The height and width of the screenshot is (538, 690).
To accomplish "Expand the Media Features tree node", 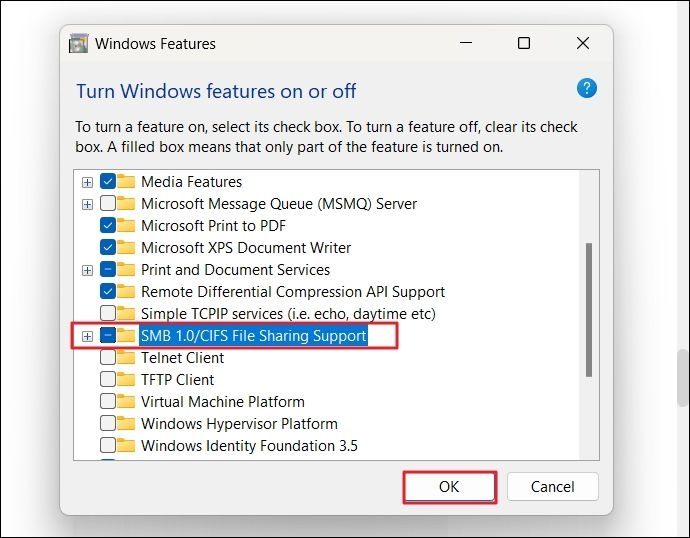I will click(88, 182).
